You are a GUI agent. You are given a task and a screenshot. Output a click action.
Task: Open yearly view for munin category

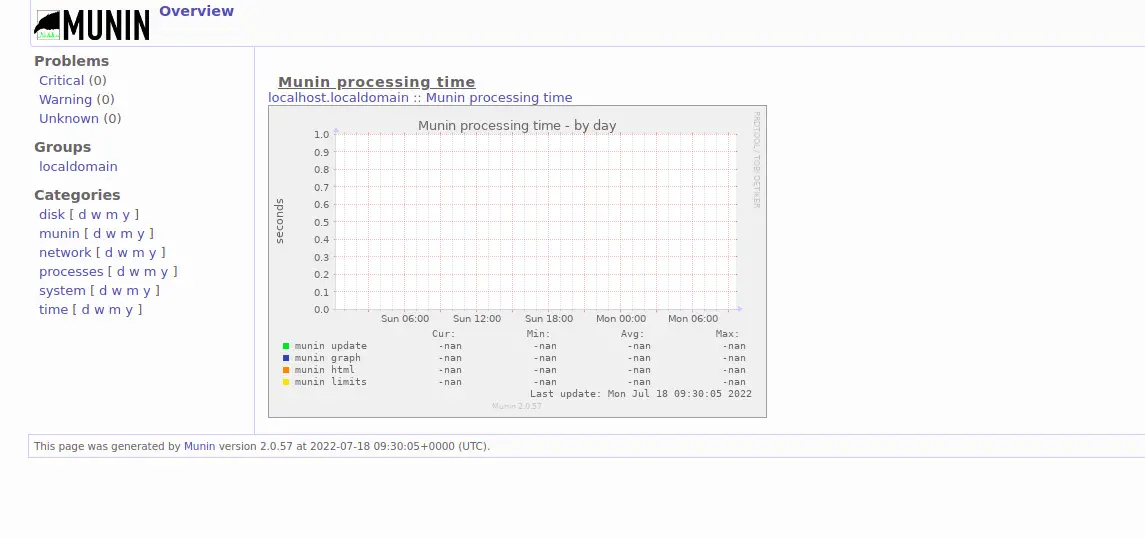click(142, 234)
